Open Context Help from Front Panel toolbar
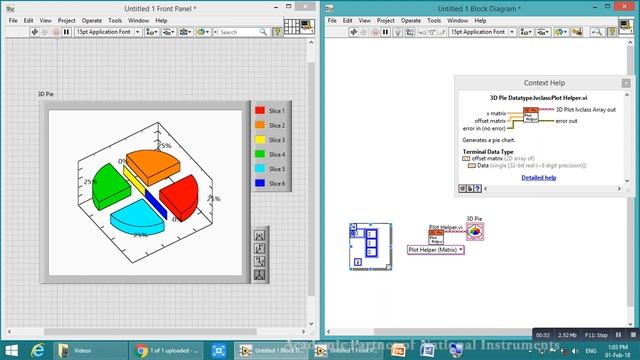The image size is (640, 360). coord(277,32)
